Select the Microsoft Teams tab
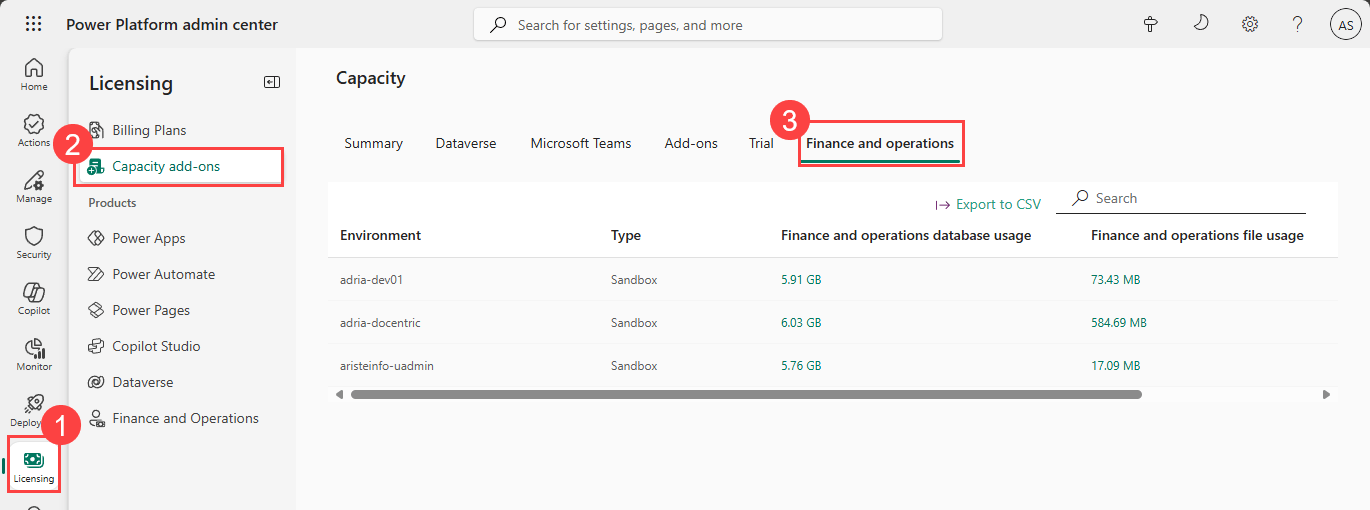Image resolution: width=1370 pixels, height=510 pixels. point(581,143)
